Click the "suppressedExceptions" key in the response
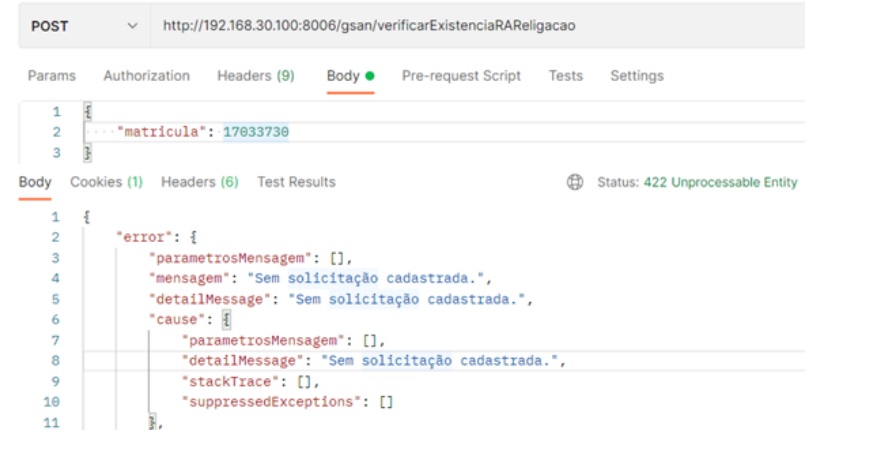 272,402
